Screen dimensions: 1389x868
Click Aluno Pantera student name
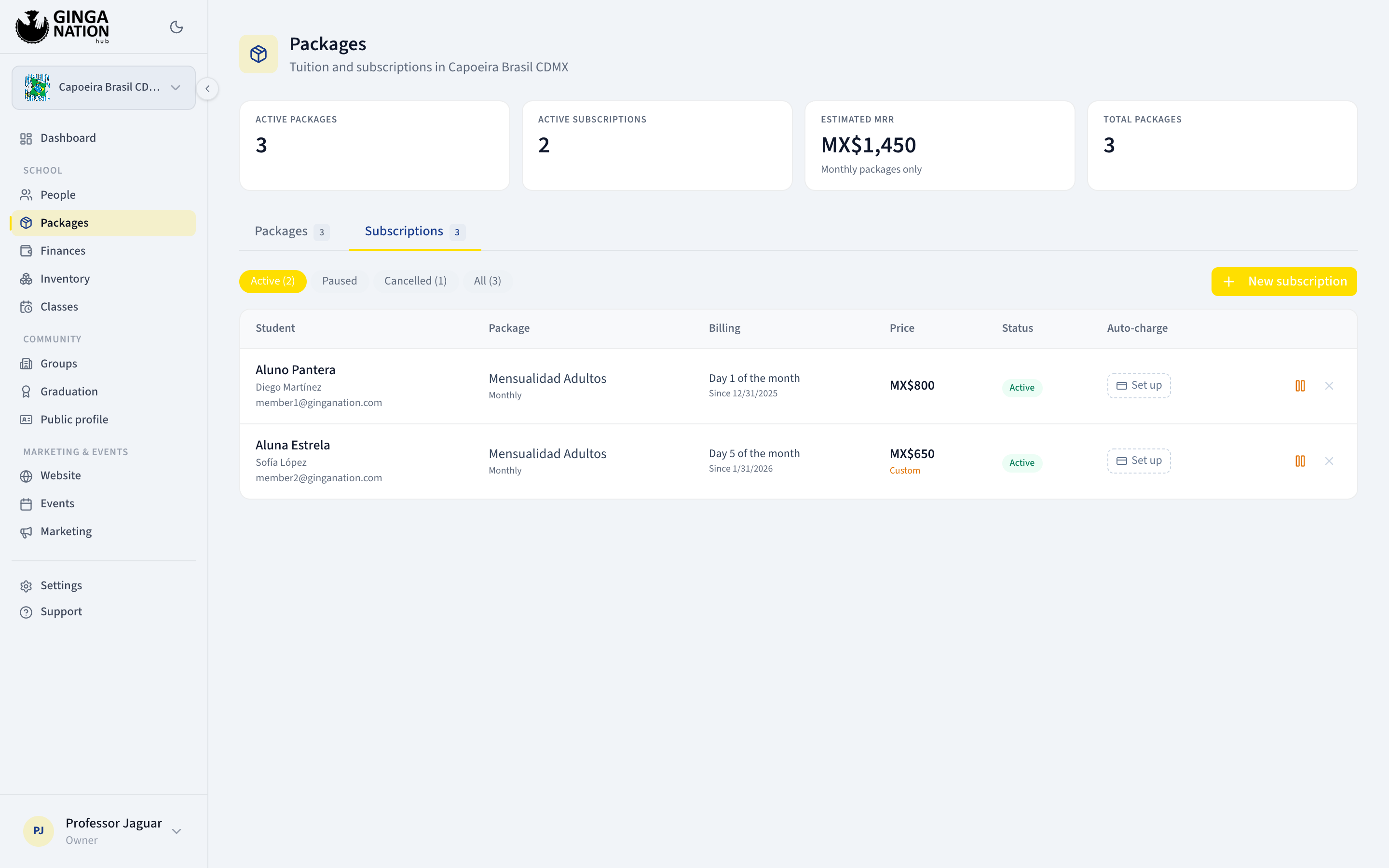[x=295, y=370]
